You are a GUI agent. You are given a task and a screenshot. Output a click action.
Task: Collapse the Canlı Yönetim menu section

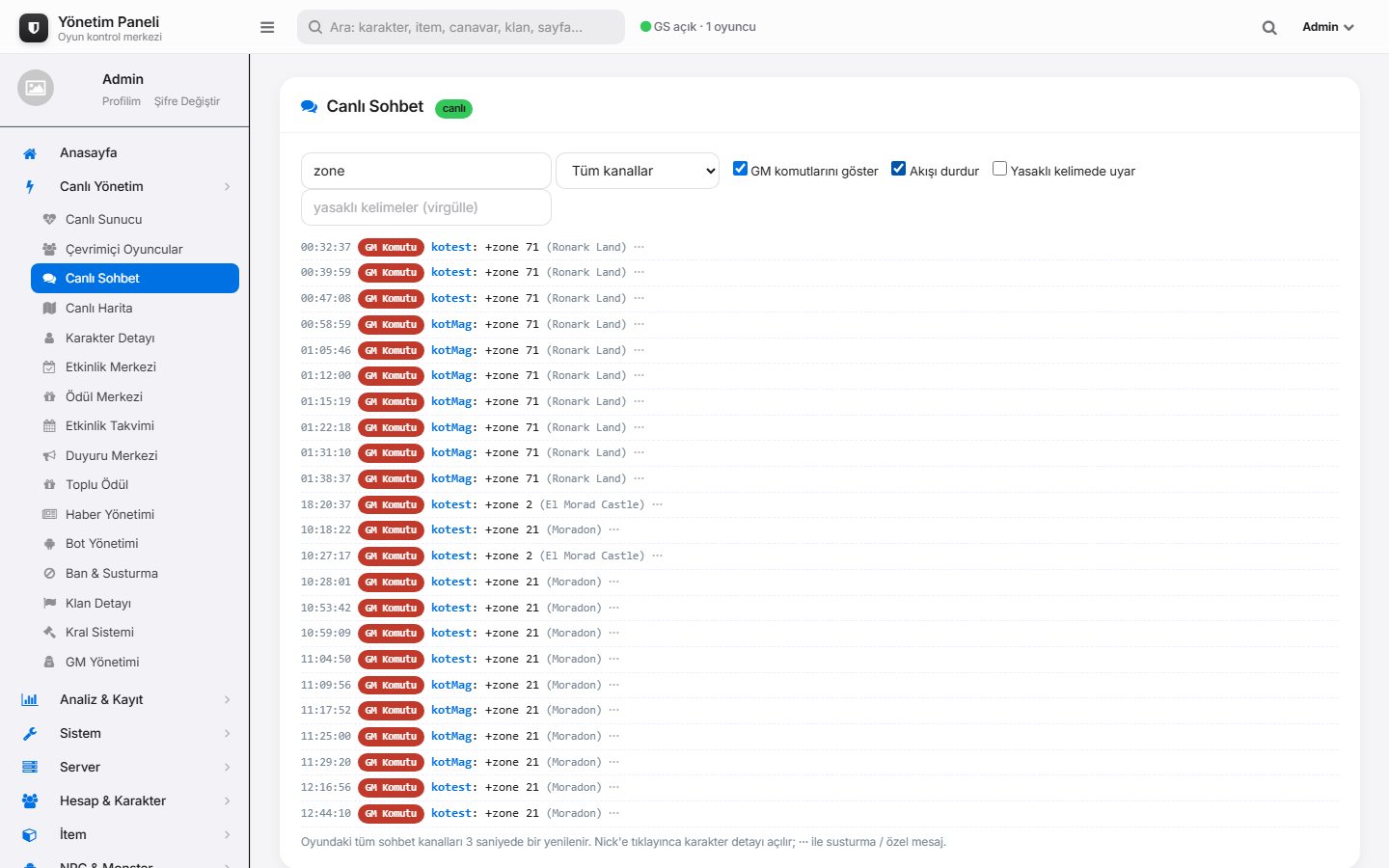coord(124,186)
